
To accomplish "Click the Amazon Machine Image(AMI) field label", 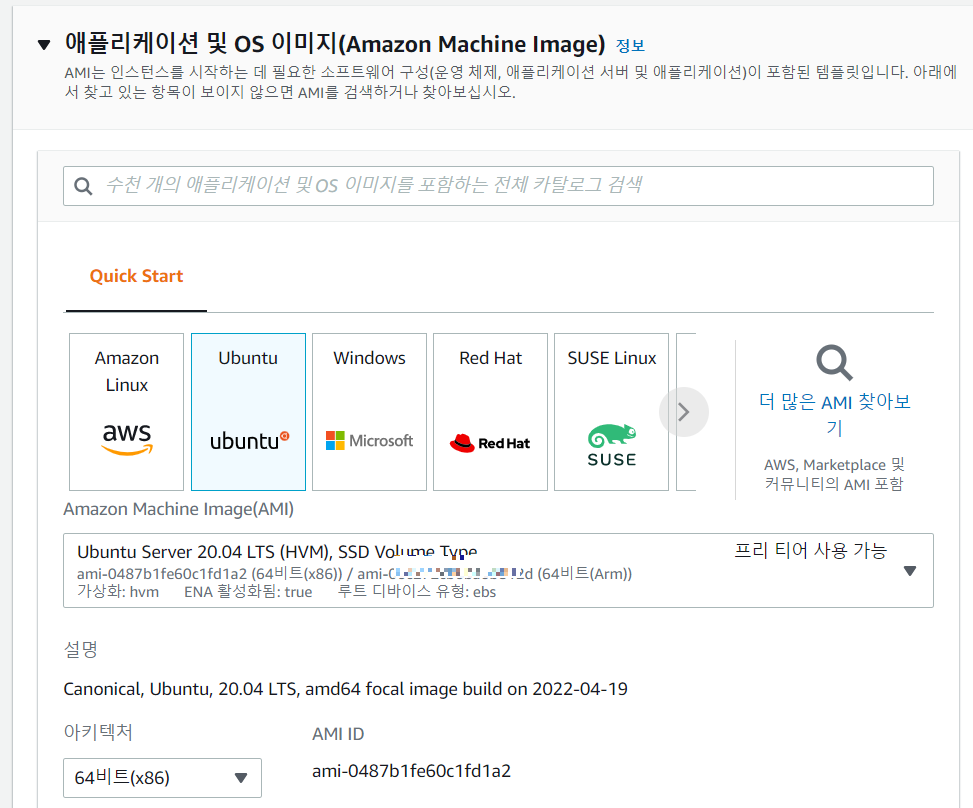I will pos(179,509).
